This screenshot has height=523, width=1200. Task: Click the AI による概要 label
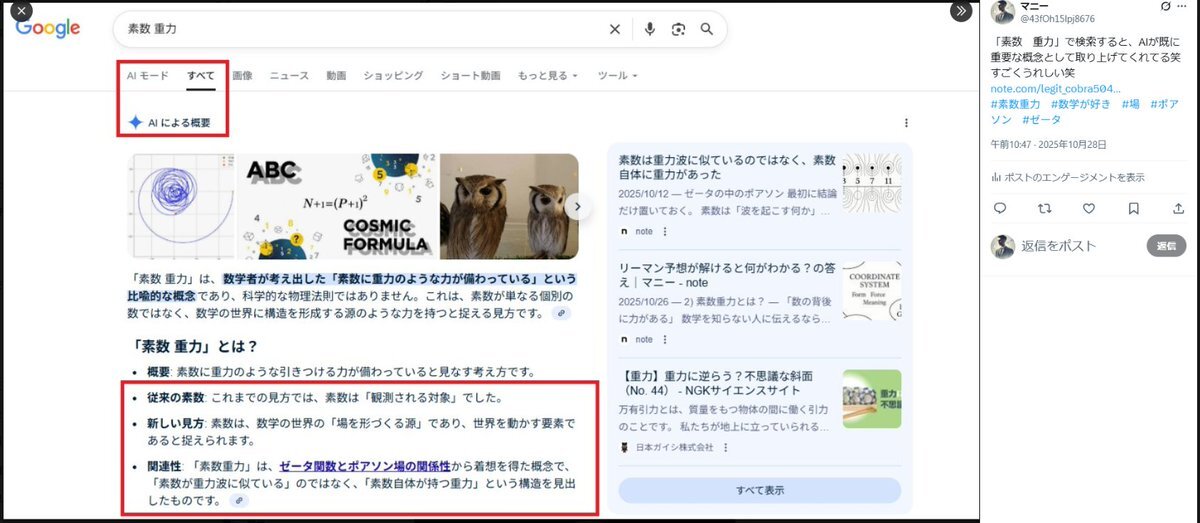[x=179, y=123]
